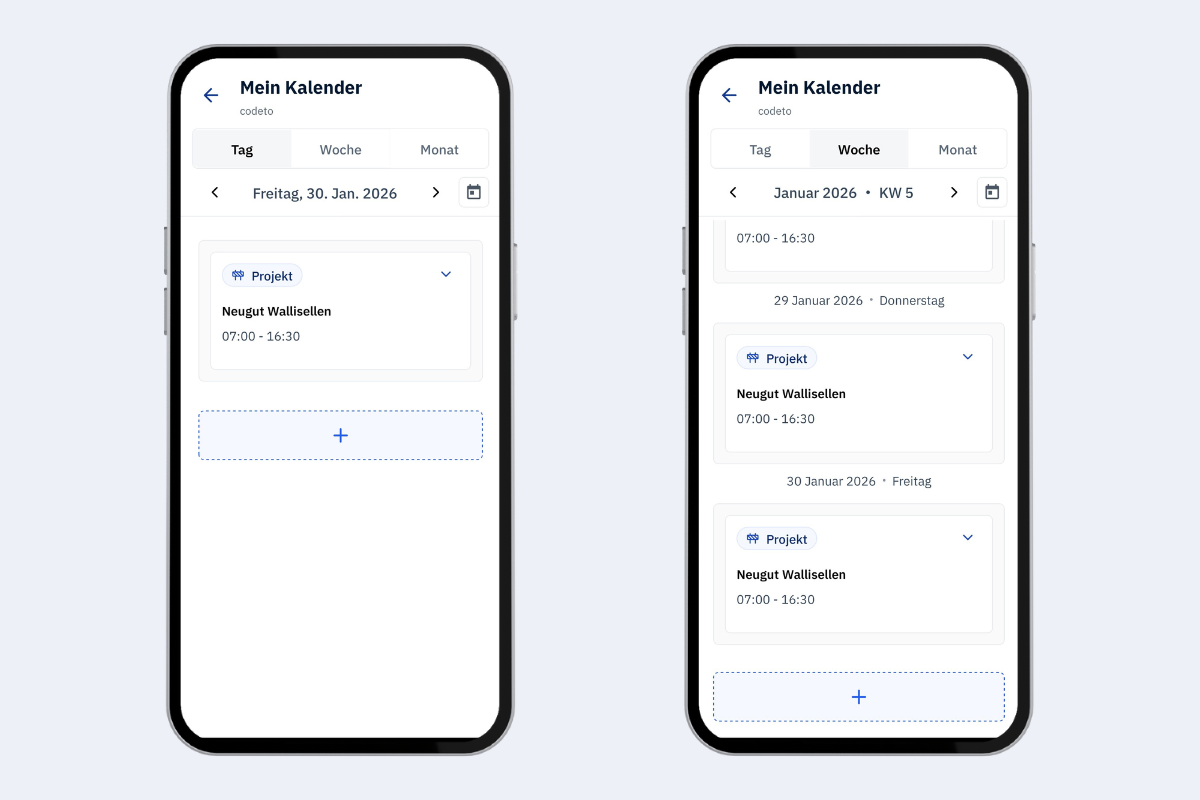Image resolution: width=1200 pixels, height=800 pixels.
Task: Go back using left phone's arrow icon
Action: (211, 95)
